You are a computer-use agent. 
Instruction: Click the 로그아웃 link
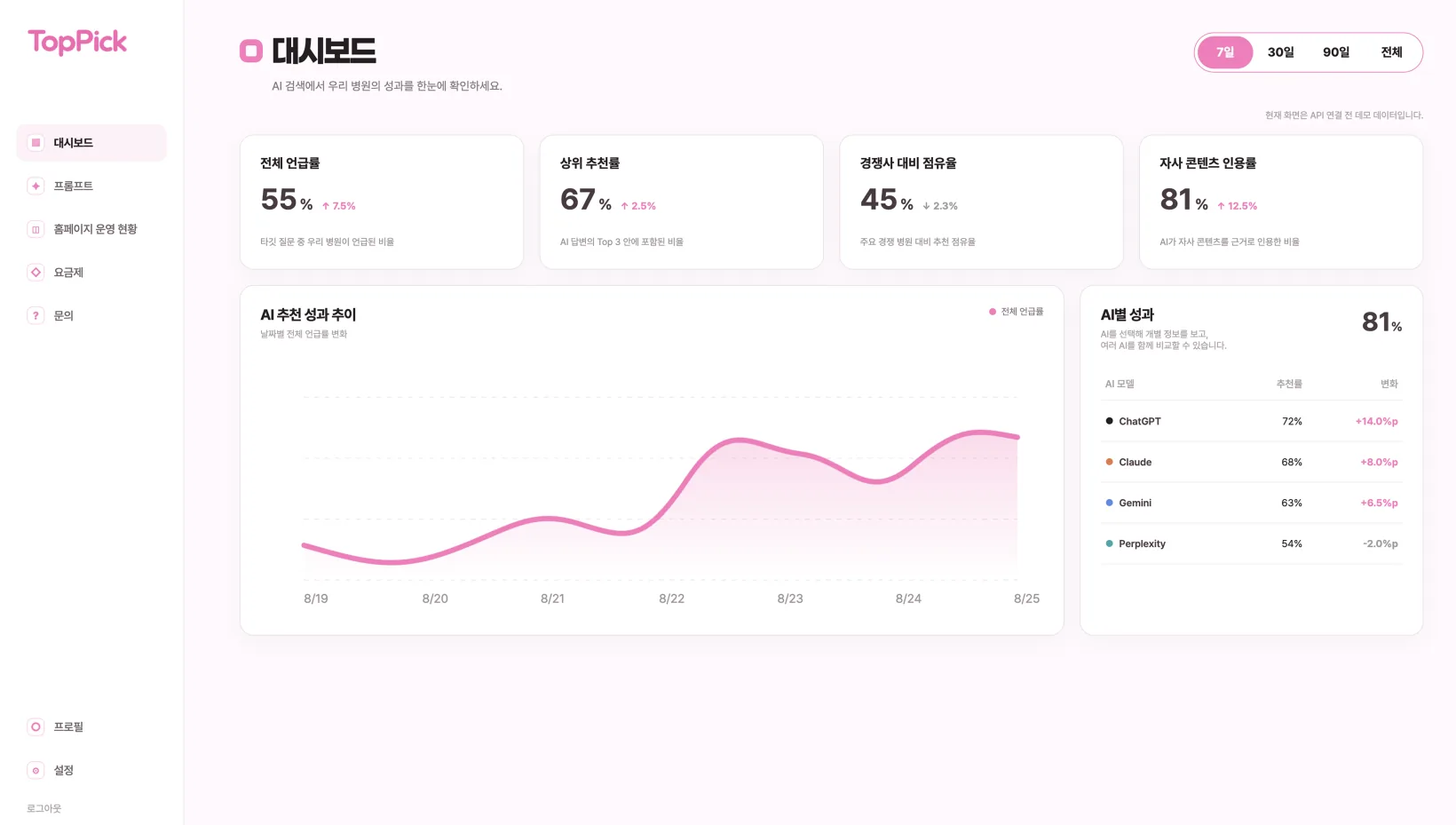(44, 808)
